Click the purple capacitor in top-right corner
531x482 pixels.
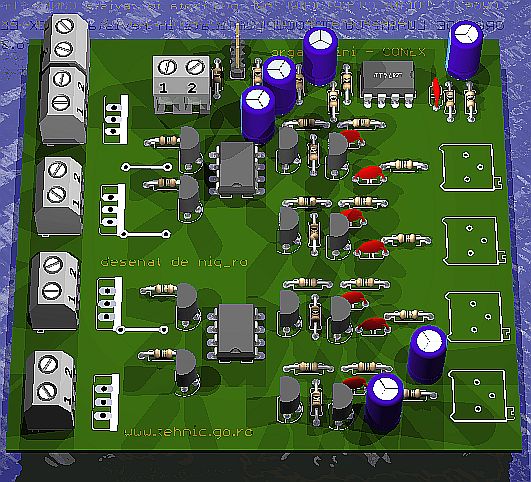point(465,50)
